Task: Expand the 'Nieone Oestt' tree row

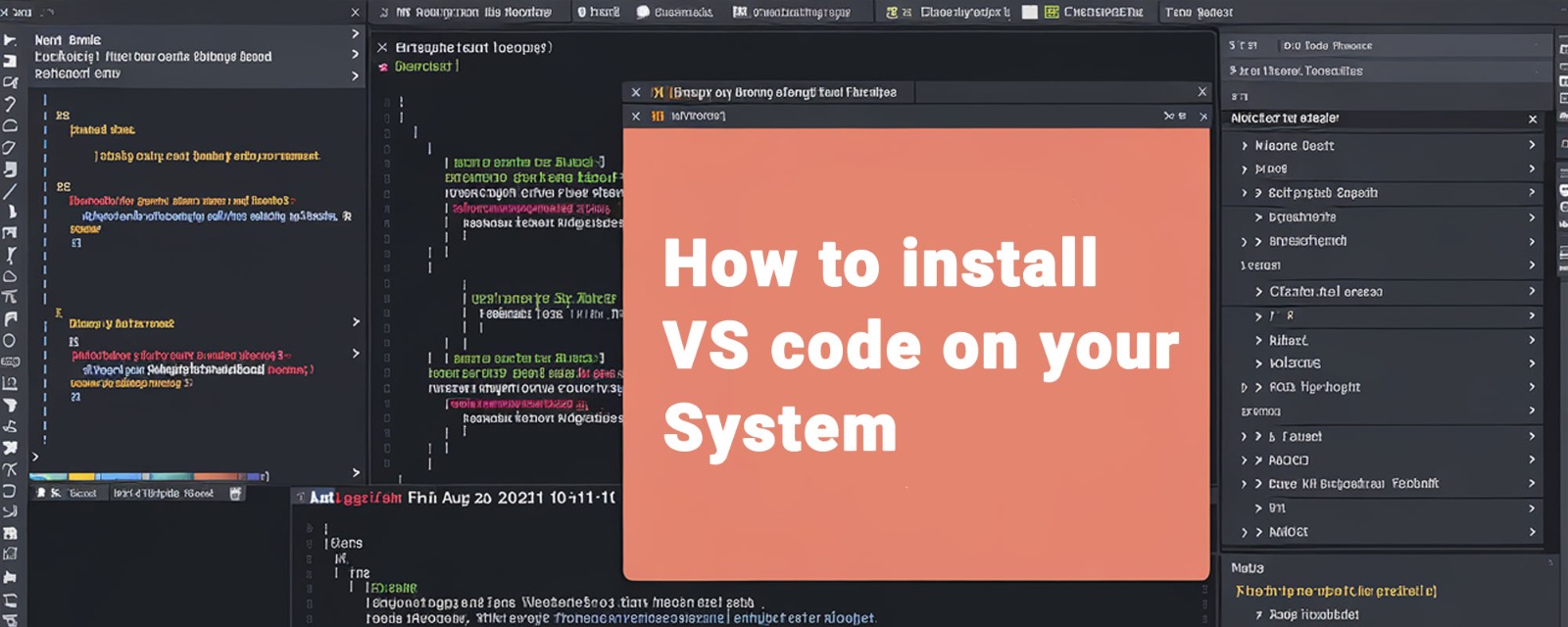Action: click(1245, 146)
